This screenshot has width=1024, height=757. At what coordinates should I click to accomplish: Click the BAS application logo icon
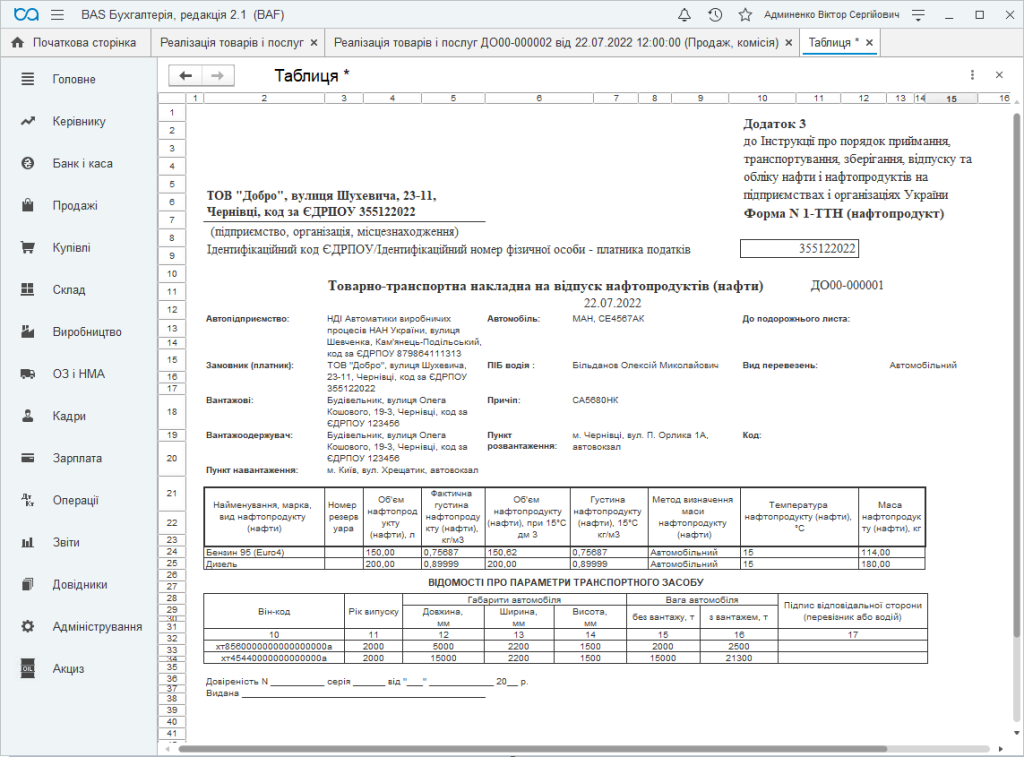26,14
